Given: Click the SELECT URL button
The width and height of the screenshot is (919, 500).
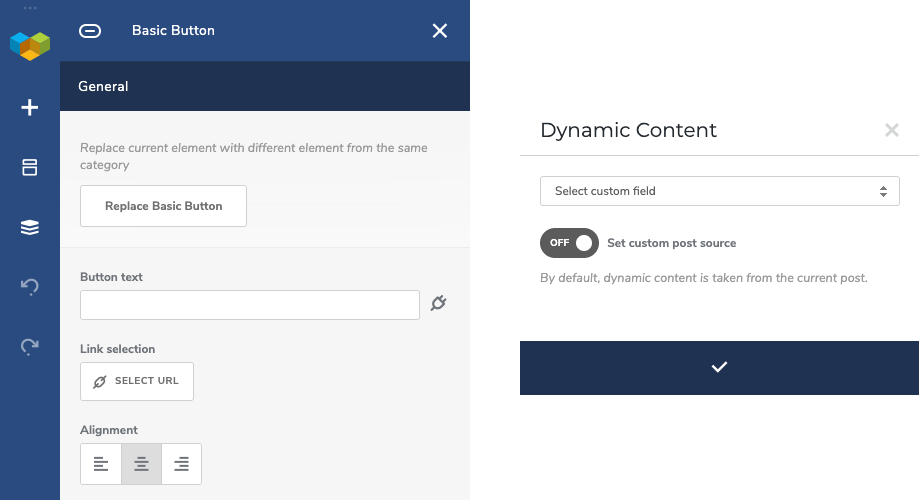Looking at the screenshot, I should tap(137, 382).
